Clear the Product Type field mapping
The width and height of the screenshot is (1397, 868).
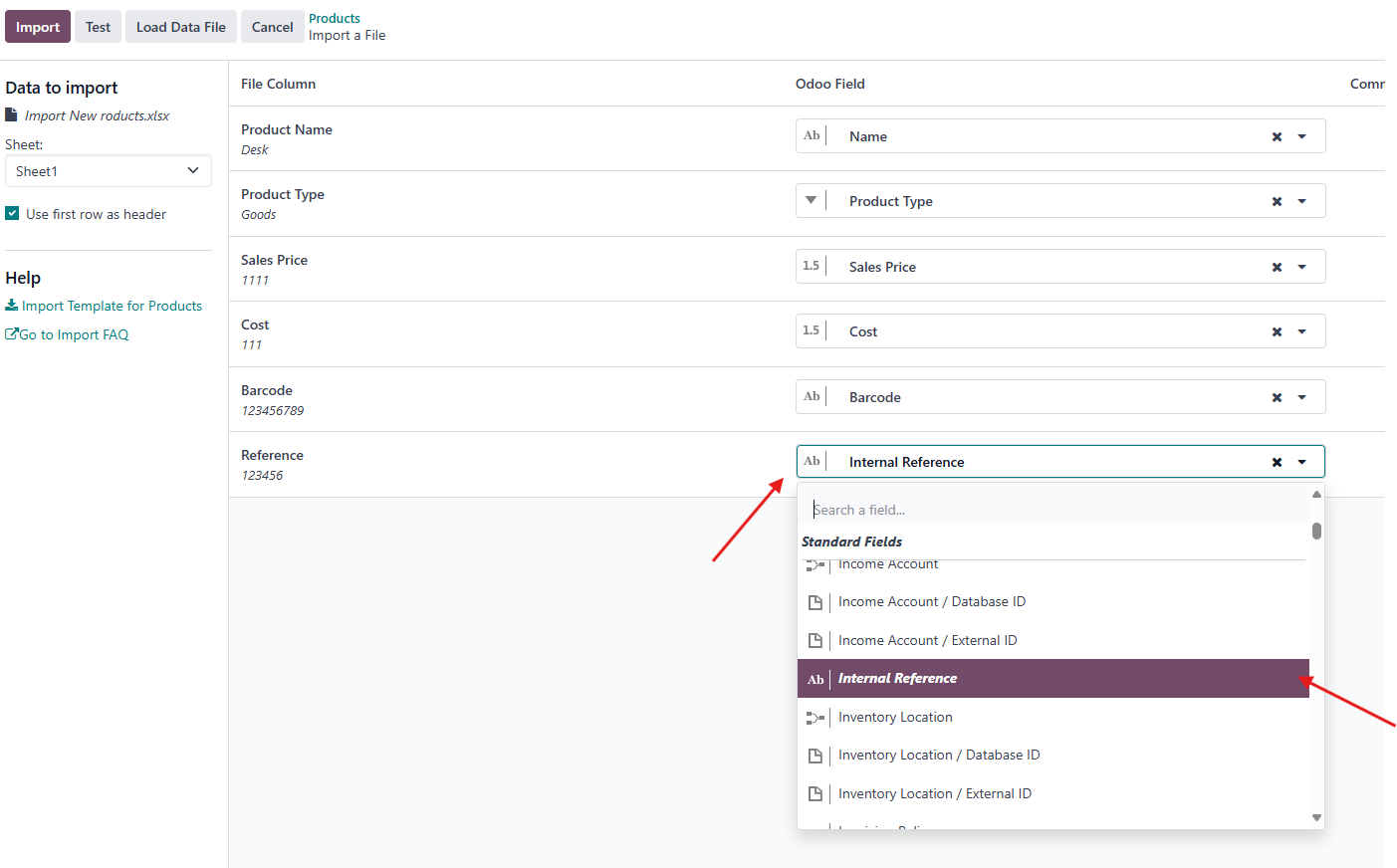[x=1277, y=202]
